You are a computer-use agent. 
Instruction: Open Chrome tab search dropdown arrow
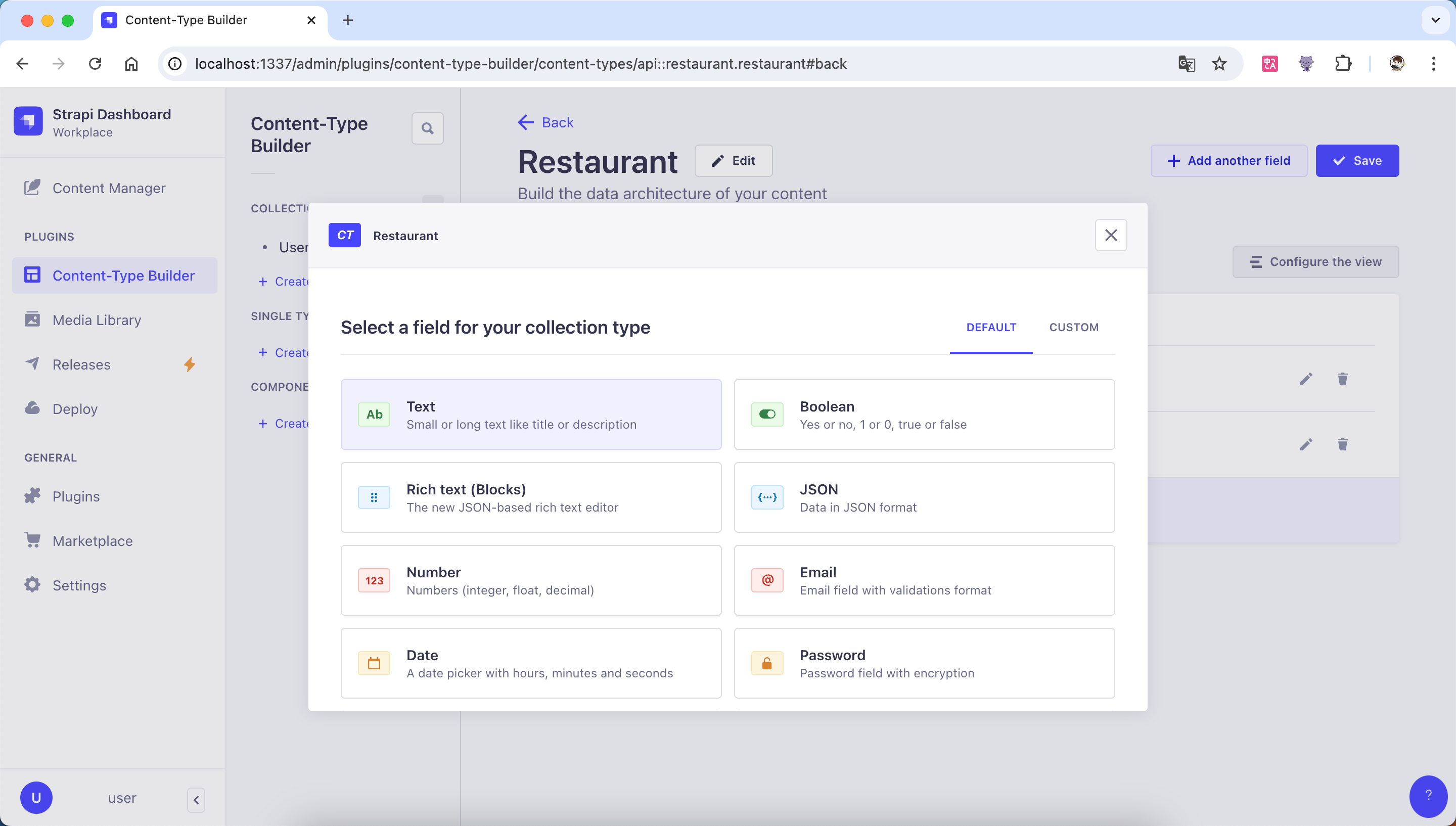coord(1435,20)
